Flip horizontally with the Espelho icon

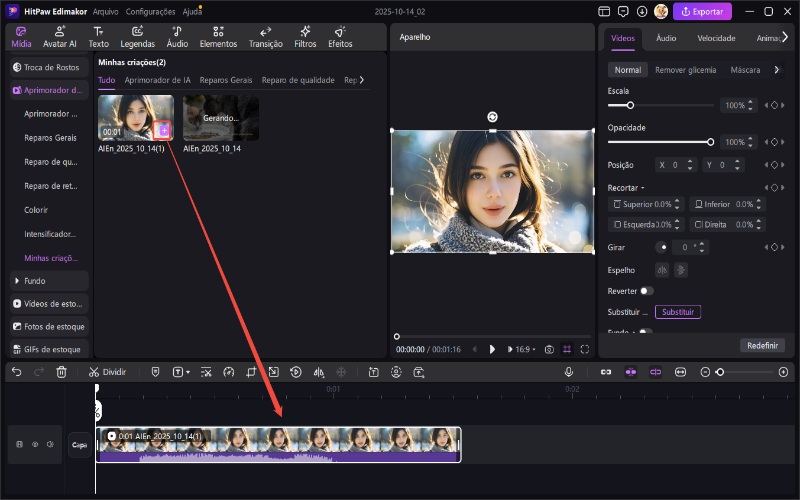[x=662, y=270]
